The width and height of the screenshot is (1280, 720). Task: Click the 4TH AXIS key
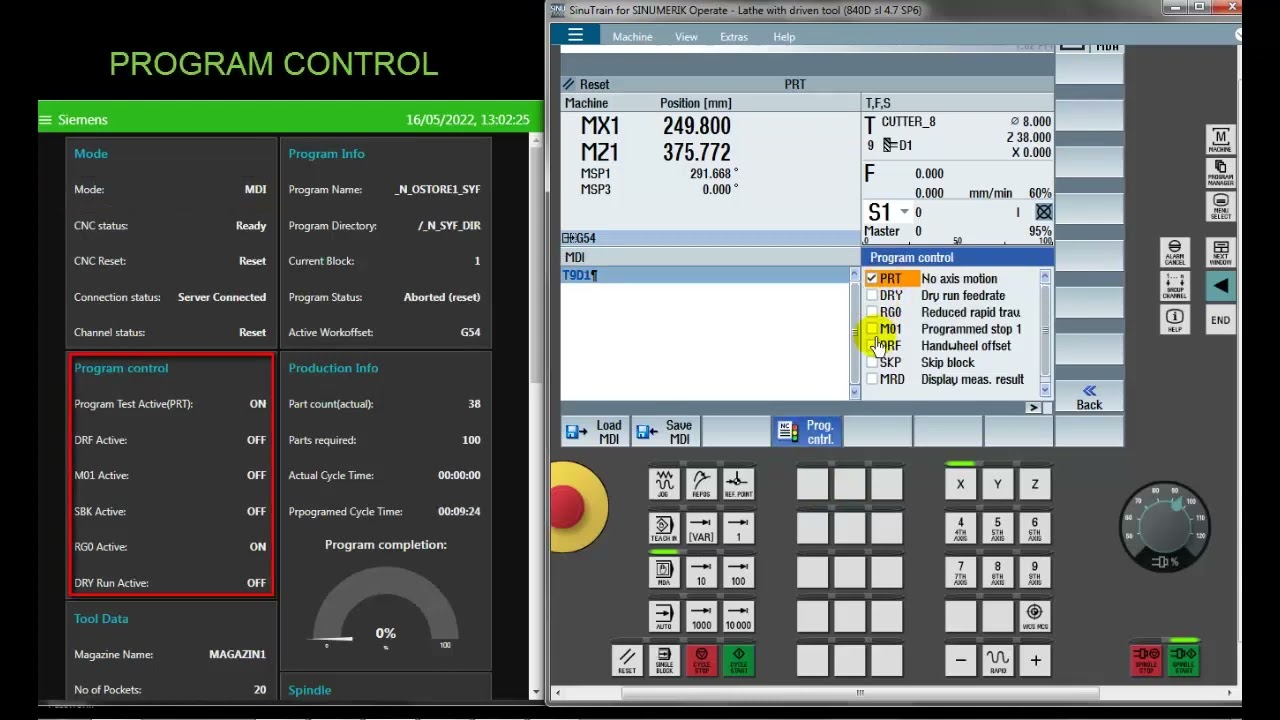[960, 528]
